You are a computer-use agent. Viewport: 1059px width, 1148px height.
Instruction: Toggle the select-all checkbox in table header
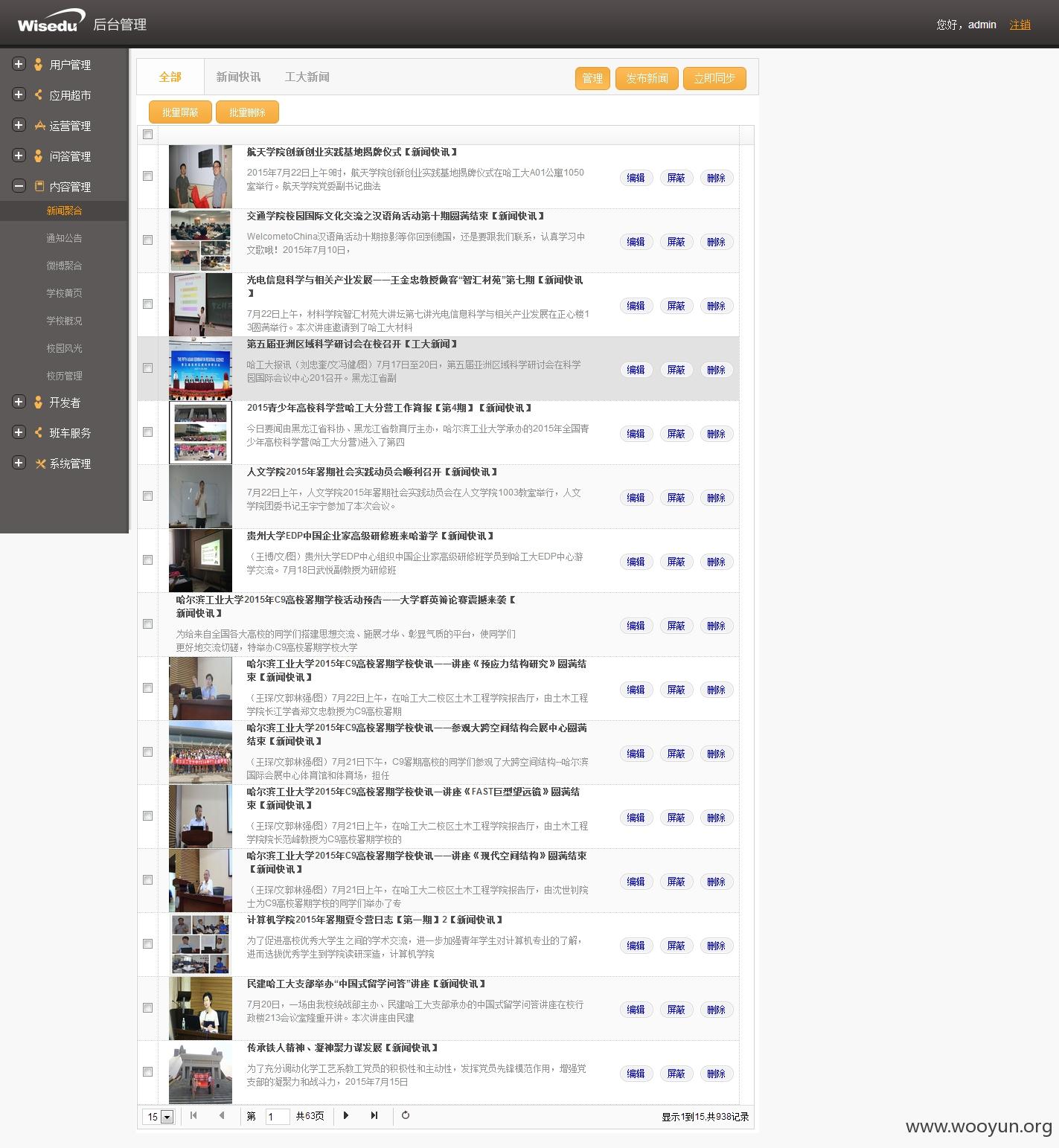pos(147,135)
